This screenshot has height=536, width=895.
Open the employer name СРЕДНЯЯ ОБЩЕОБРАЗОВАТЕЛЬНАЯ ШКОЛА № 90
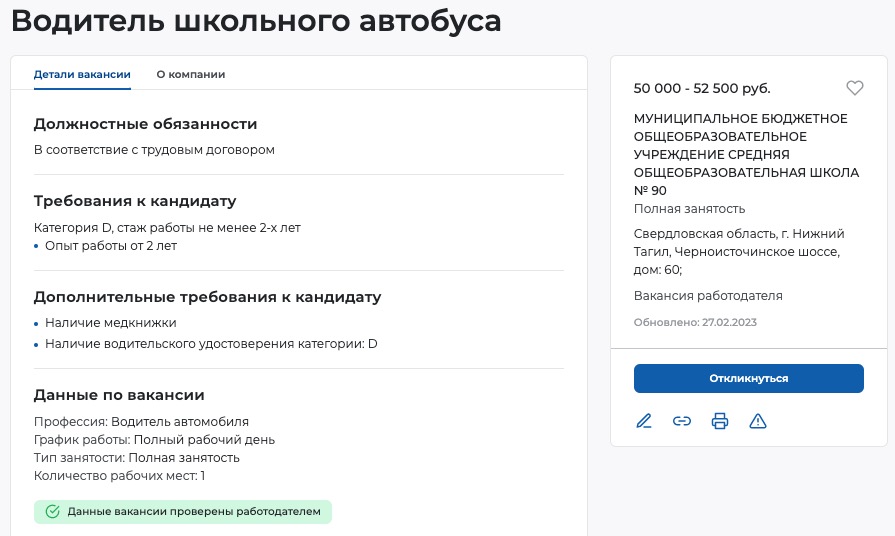coord(746,154)
